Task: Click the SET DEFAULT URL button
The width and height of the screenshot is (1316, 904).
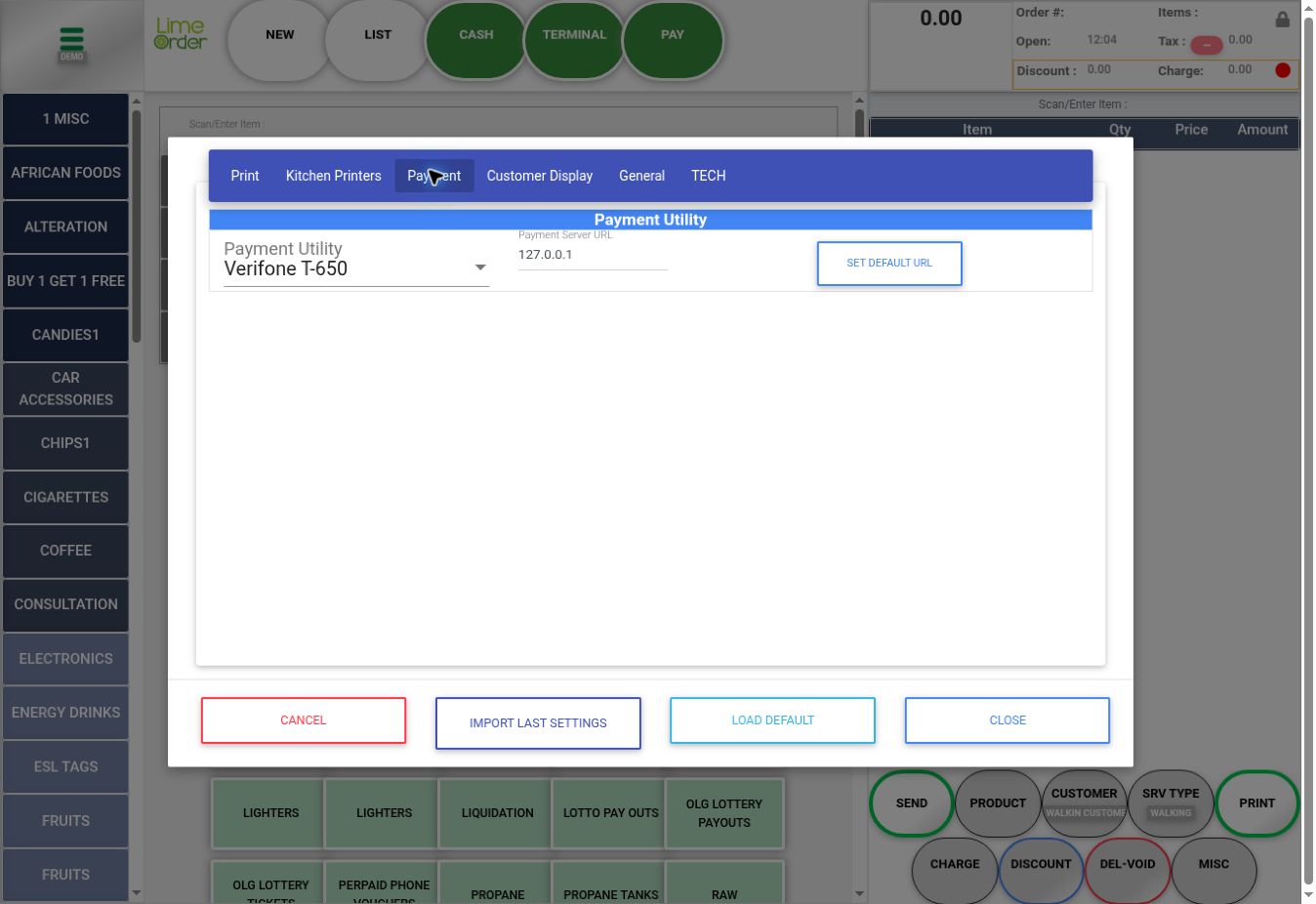Action: [x=889, y=264]
